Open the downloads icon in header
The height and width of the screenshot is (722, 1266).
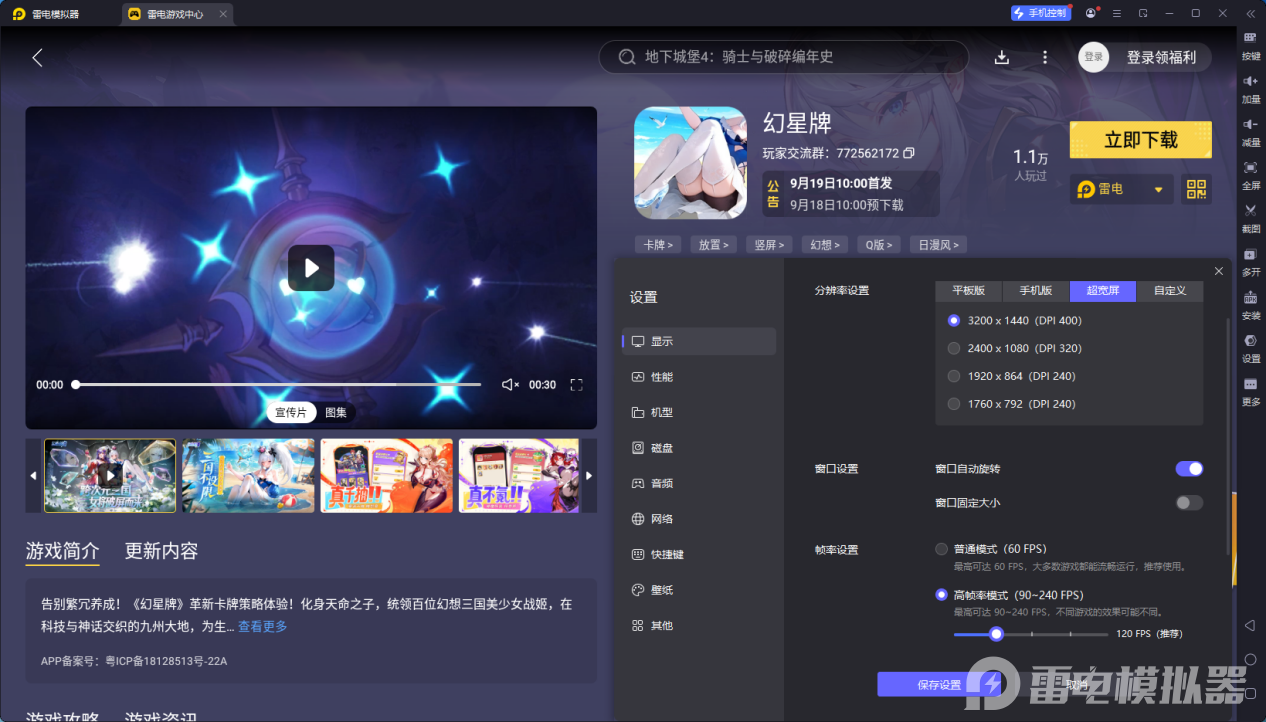point(1002,57)
